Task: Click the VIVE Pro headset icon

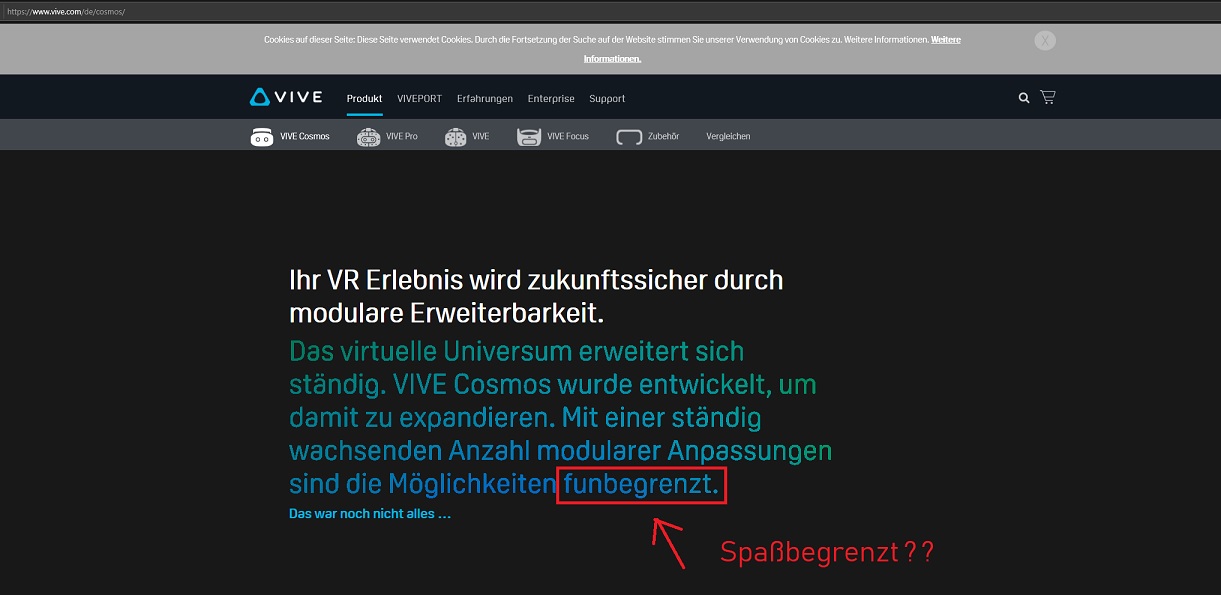Action: (x=368, y=137)
